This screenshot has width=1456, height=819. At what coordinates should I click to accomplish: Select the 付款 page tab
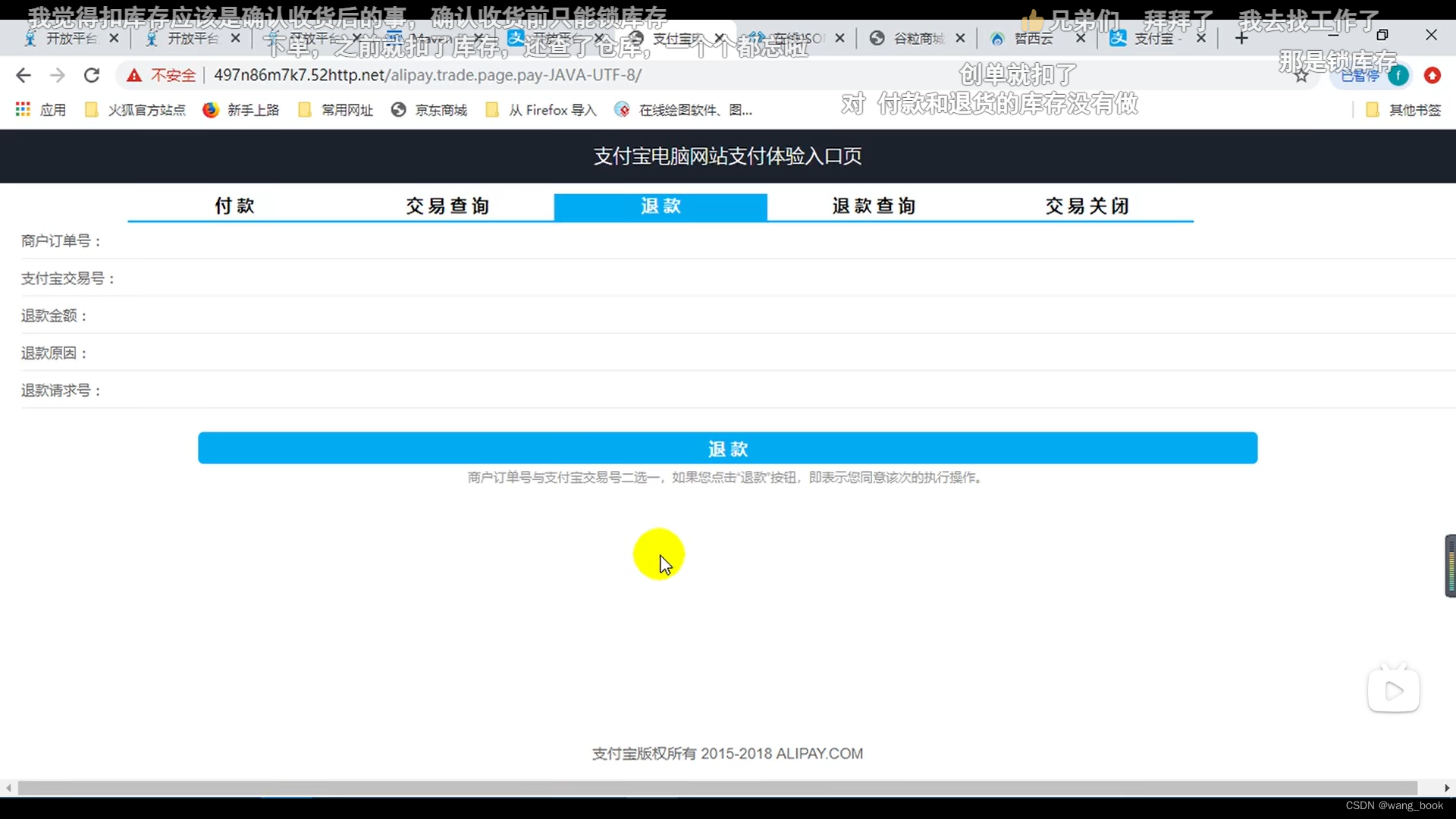234,206
